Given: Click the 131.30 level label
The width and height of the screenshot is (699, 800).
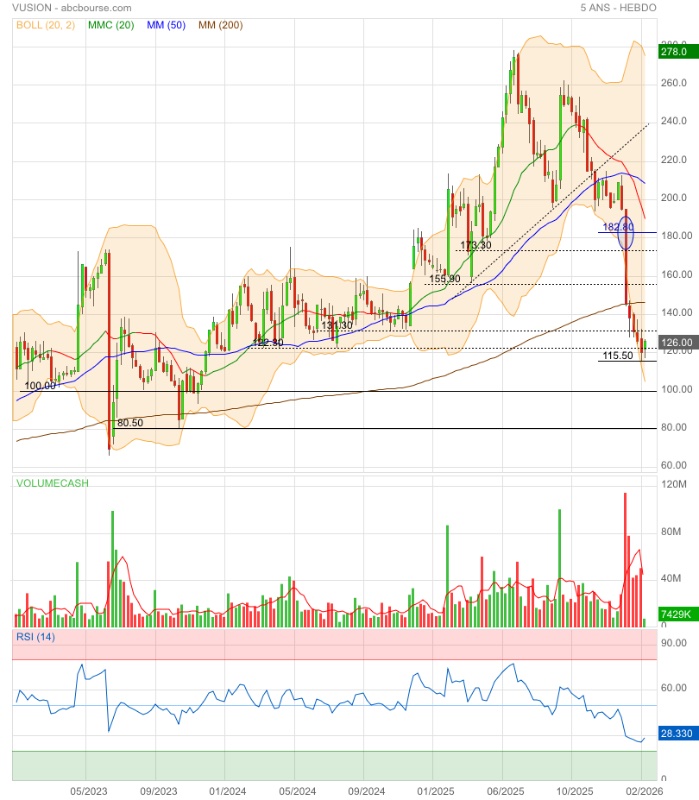Looking at the screenshot, I should pos(337,326).
